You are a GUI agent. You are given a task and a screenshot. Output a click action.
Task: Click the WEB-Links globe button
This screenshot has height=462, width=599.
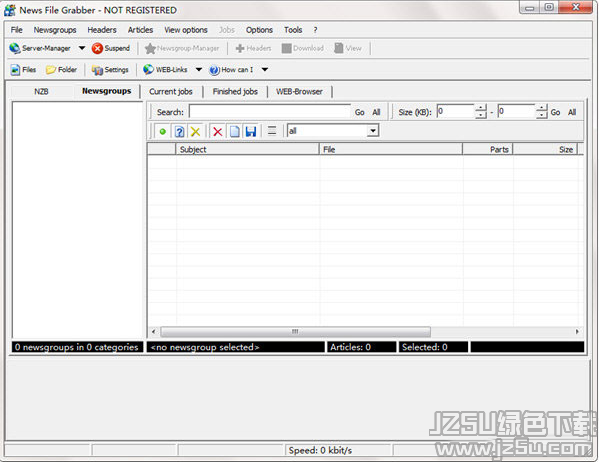(165, 70)
